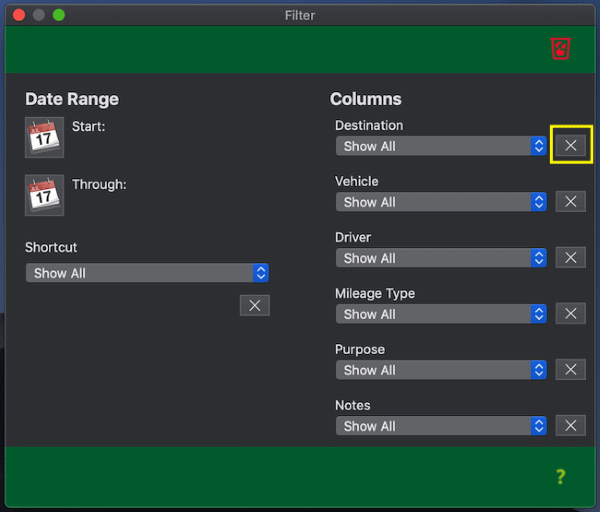The image size is (600, 512).
Task: Click the green zoom window button
Action: [x=59, y=15]
